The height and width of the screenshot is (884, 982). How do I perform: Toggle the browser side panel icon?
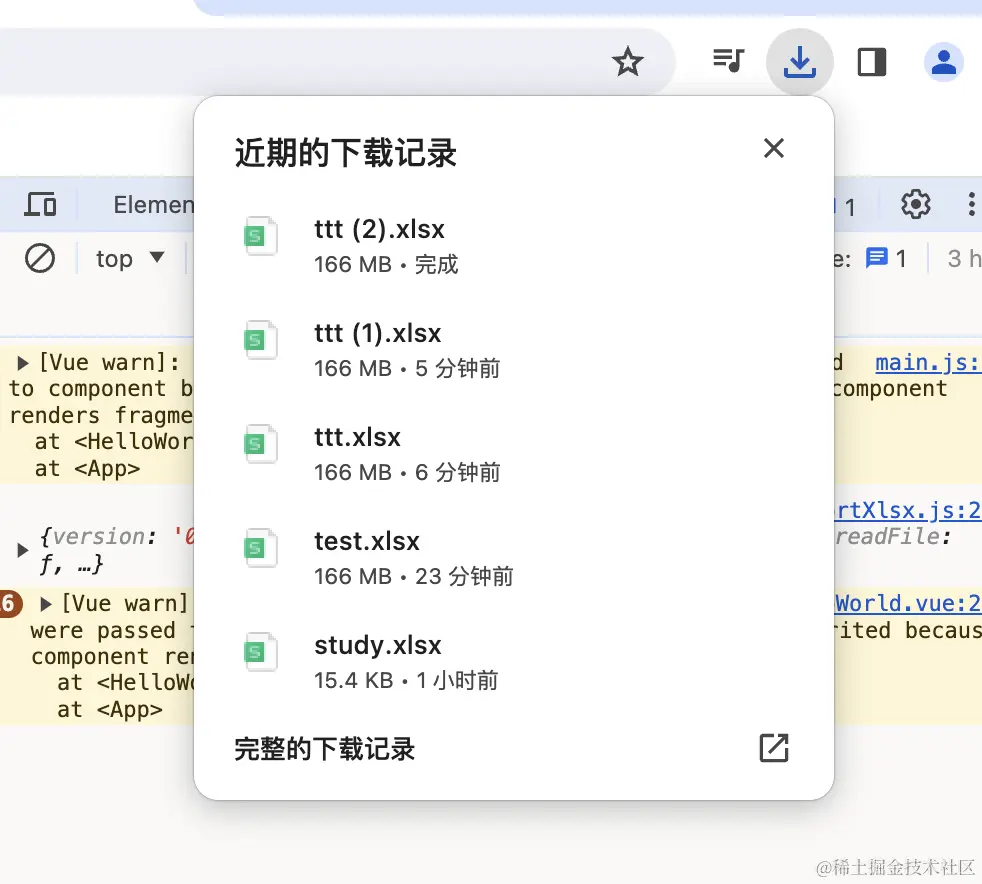[x=871, y=62]
